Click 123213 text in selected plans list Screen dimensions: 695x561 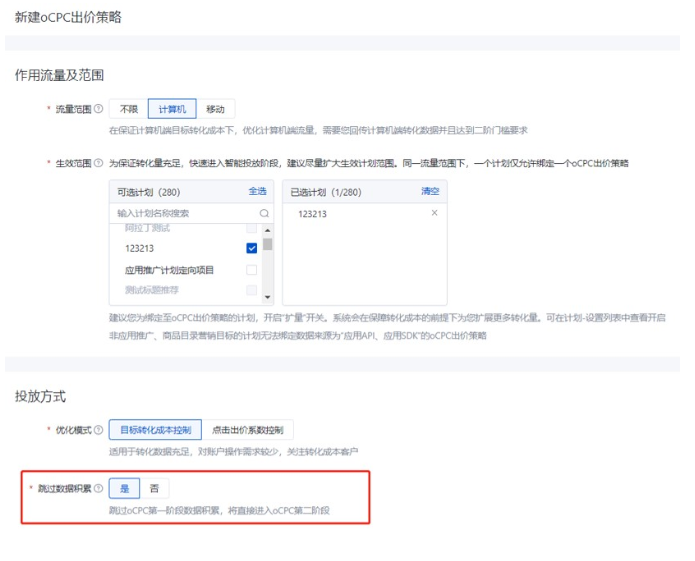[312, 214]
